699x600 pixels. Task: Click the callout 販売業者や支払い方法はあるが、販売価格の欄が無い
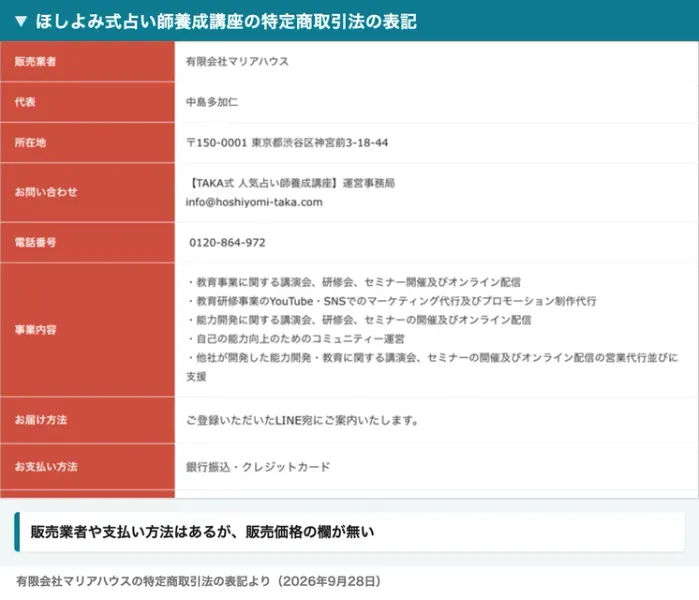350,532
